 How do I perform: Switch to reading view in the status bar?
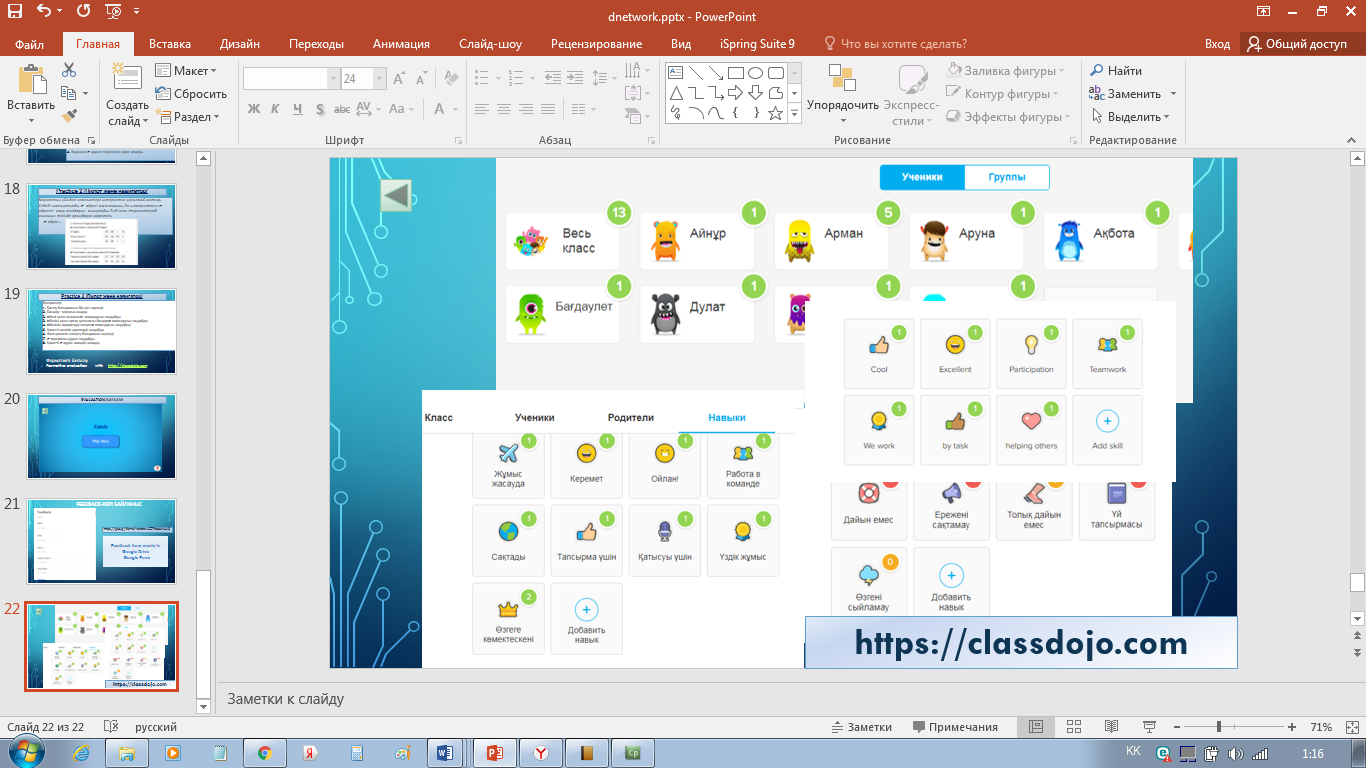(x=1111, y=727)
